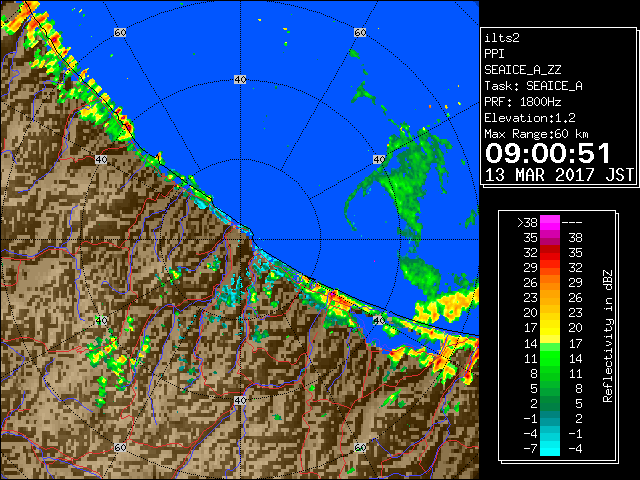Click the cyan bottom band of color scale
Viewport: 640px width, 480px height.
pyautogui.click(x=550, y=448)
